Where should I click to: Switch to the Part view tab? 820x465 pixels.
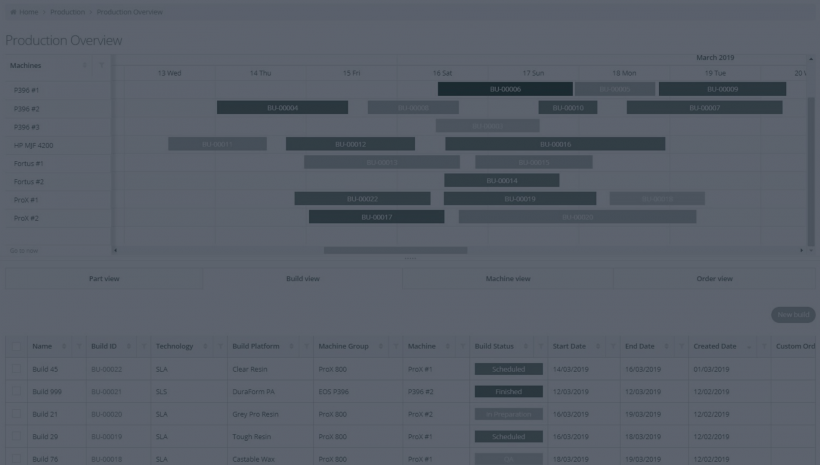[104, 279]
